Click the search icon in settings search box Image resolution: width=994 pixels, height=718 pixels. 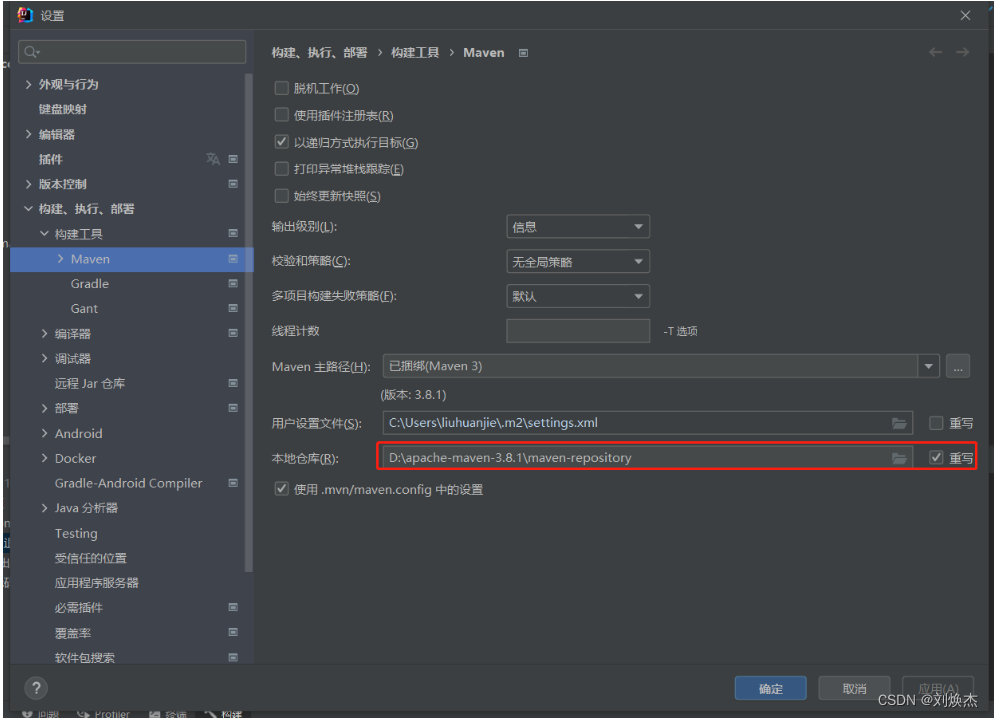click(32, 52)
